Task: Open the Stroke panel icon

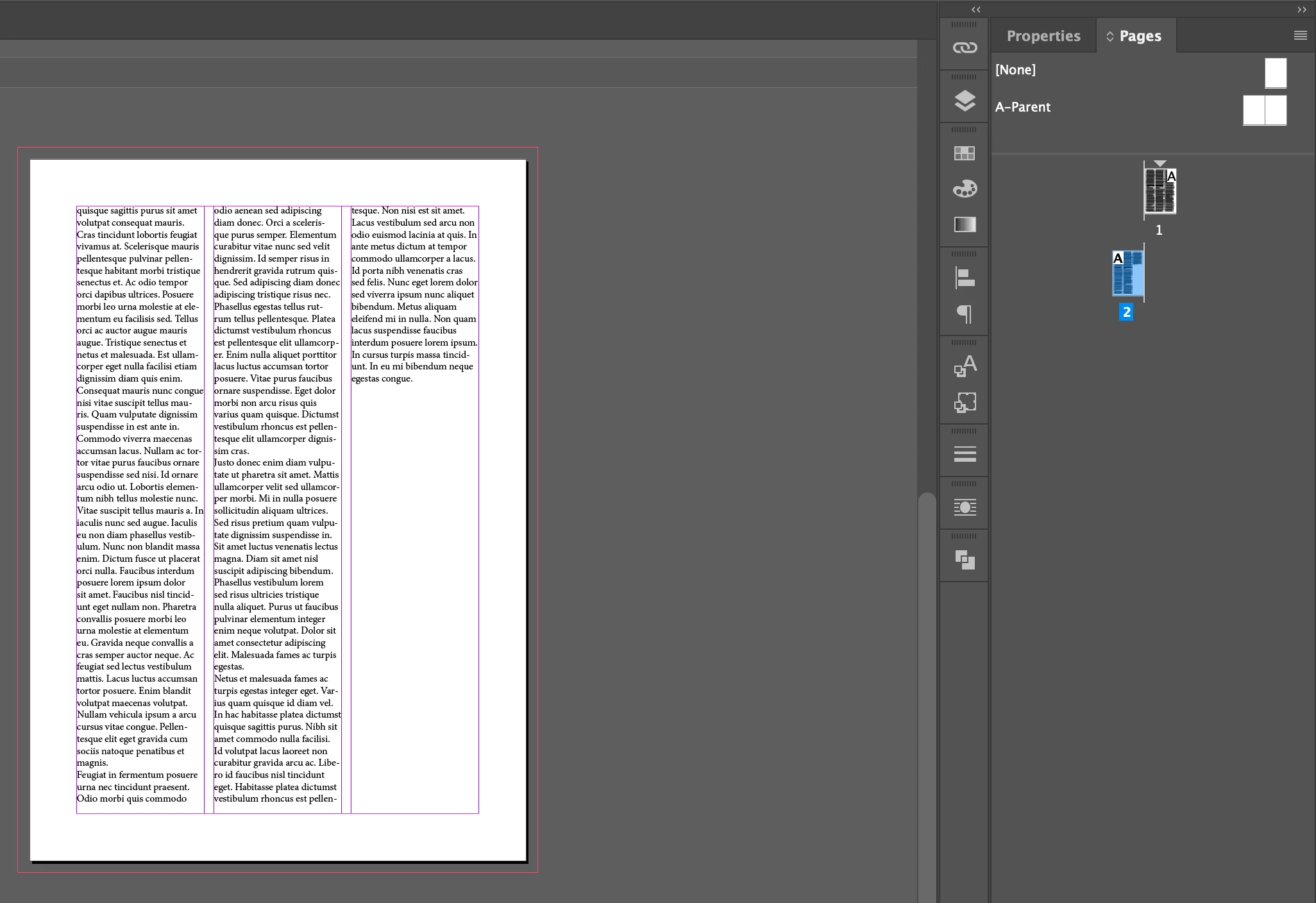Action: 965,454
